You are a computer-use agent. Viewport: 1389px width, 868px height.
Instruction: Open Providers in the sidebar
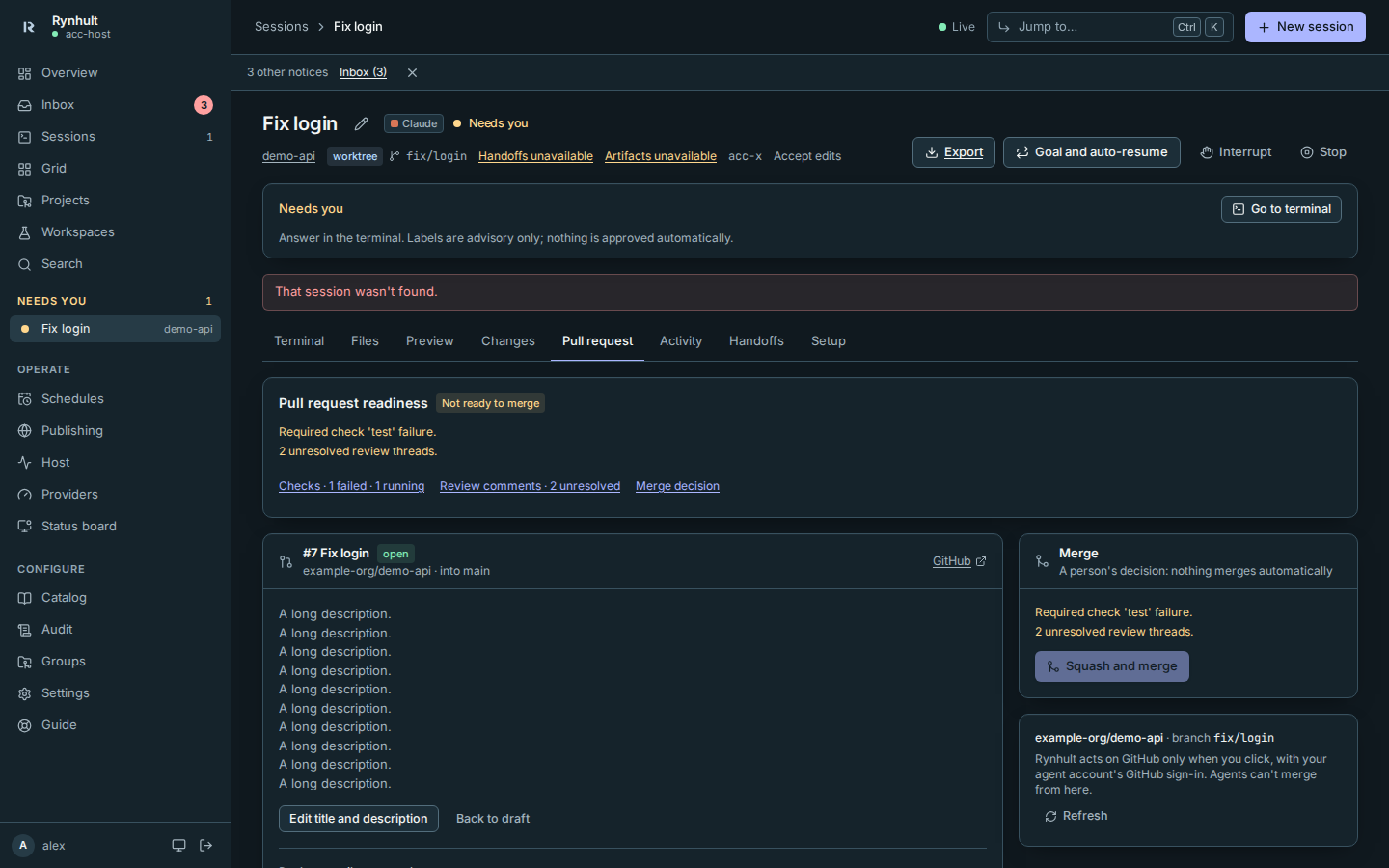tap(116, 495)
